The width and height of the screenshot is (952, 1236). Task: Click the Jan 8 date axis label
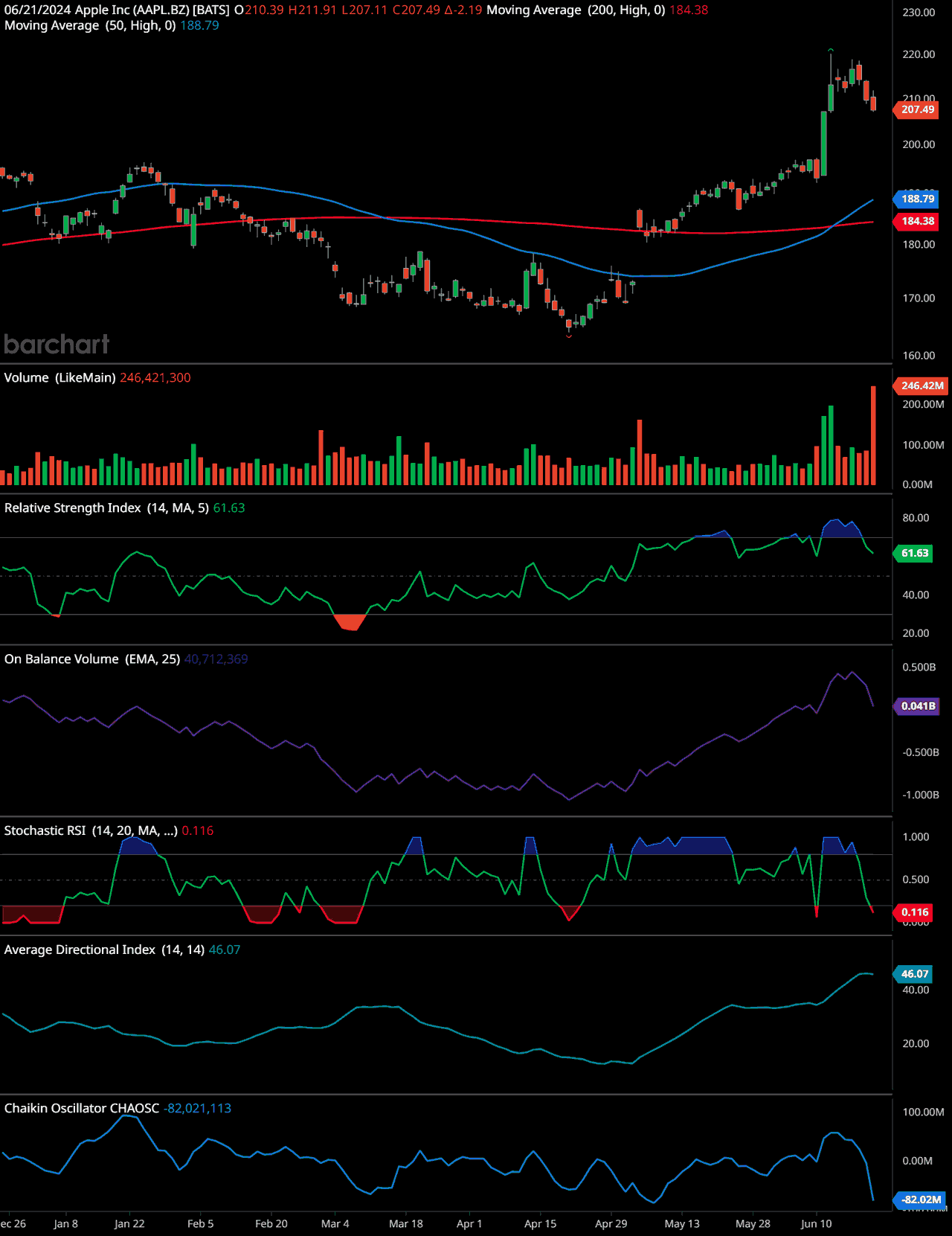[65, 1223]
